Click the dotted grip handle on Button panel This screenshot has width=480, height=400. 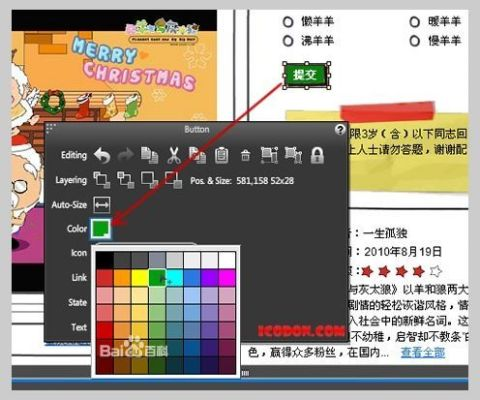coord(51,128)
